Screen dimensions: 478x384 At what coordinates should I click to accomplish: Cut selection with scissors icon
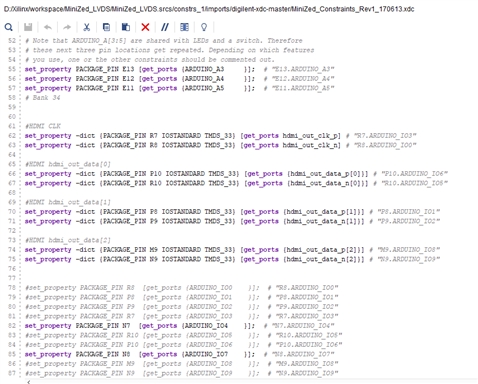(87, 27)
